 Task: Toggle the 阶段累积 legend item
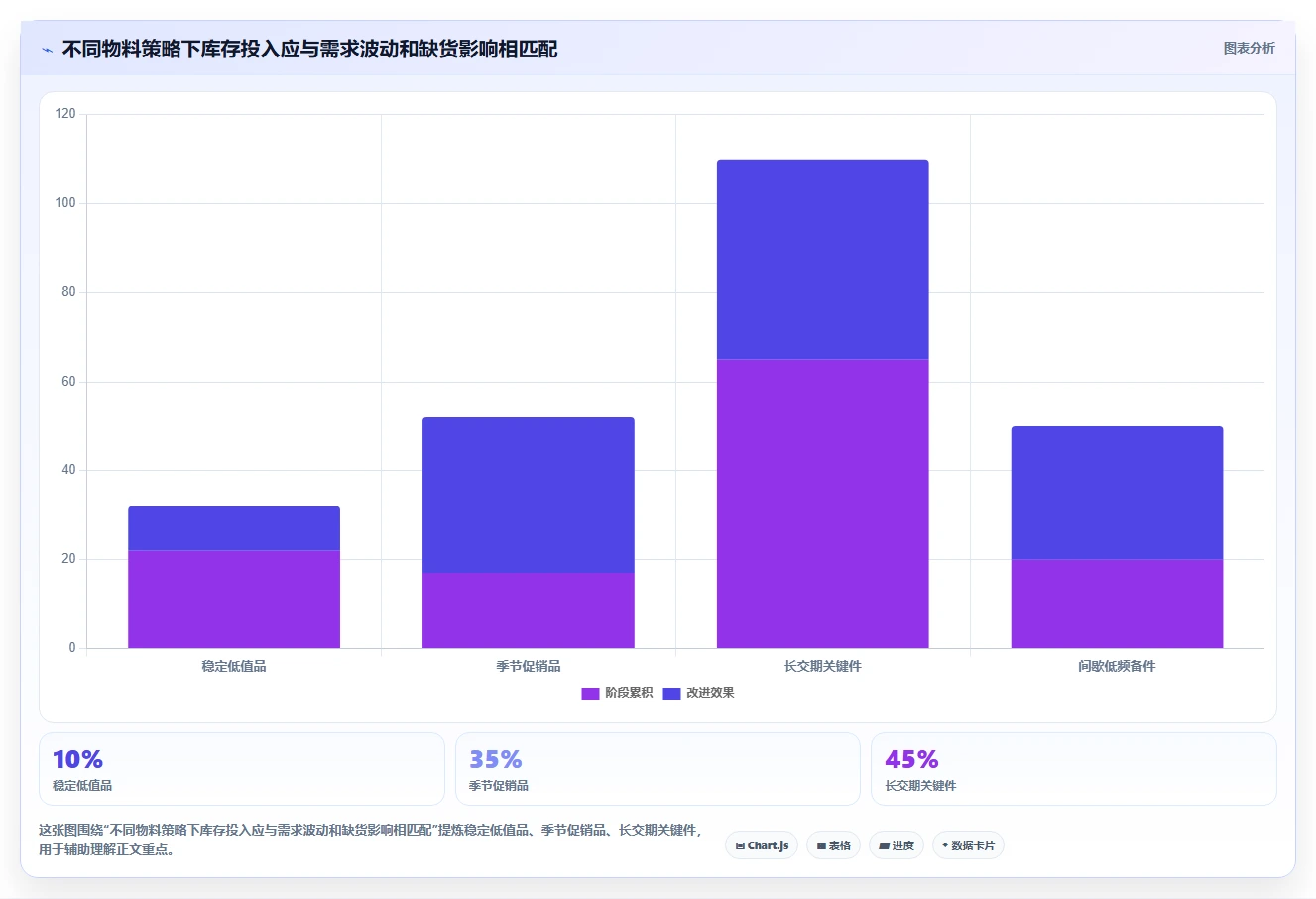617,693
